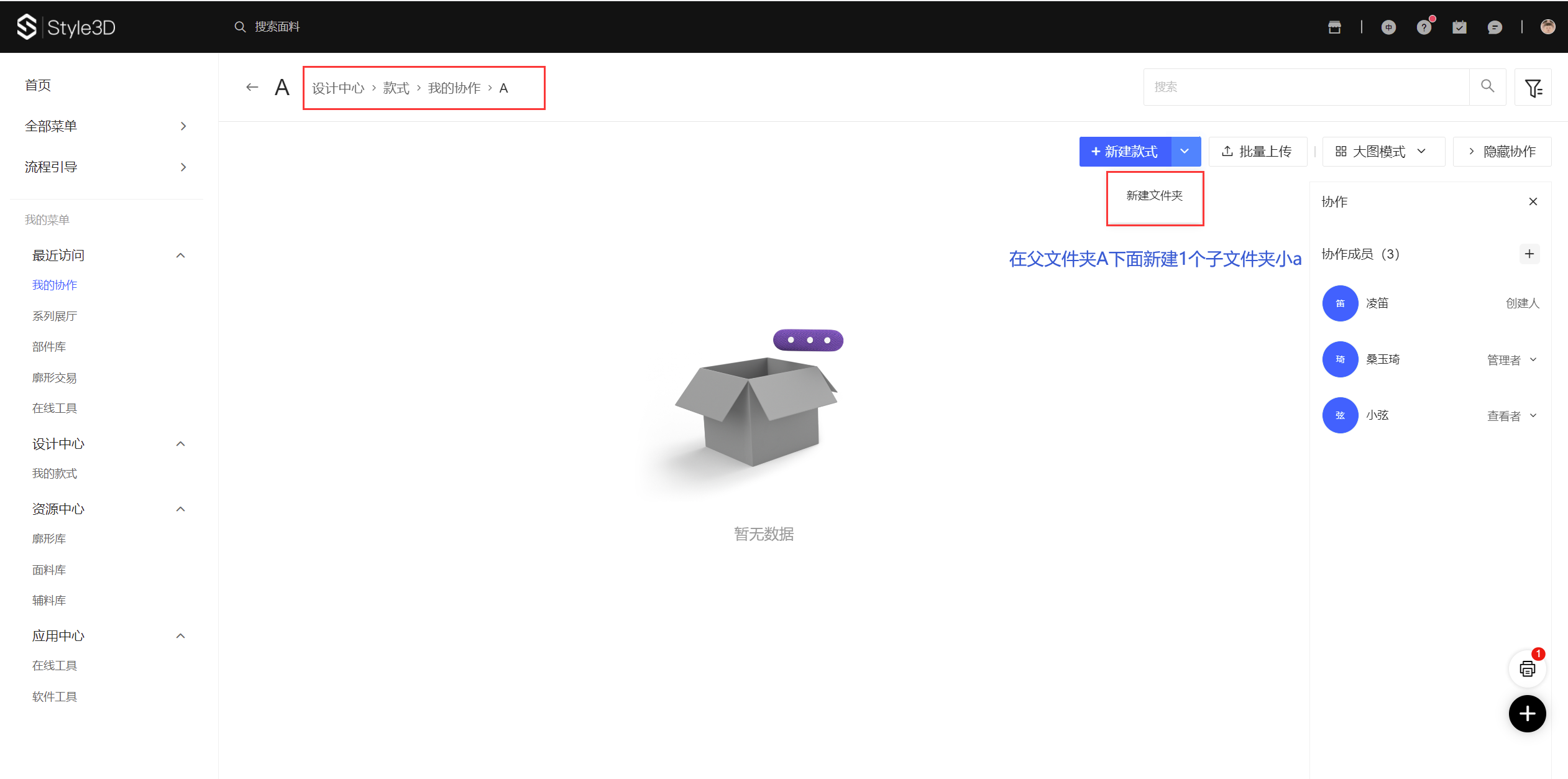This screenshot has height=779, width=1568.
Task: Select 新建文件夹 from the dropdown menu
Action: point(1154,196)
